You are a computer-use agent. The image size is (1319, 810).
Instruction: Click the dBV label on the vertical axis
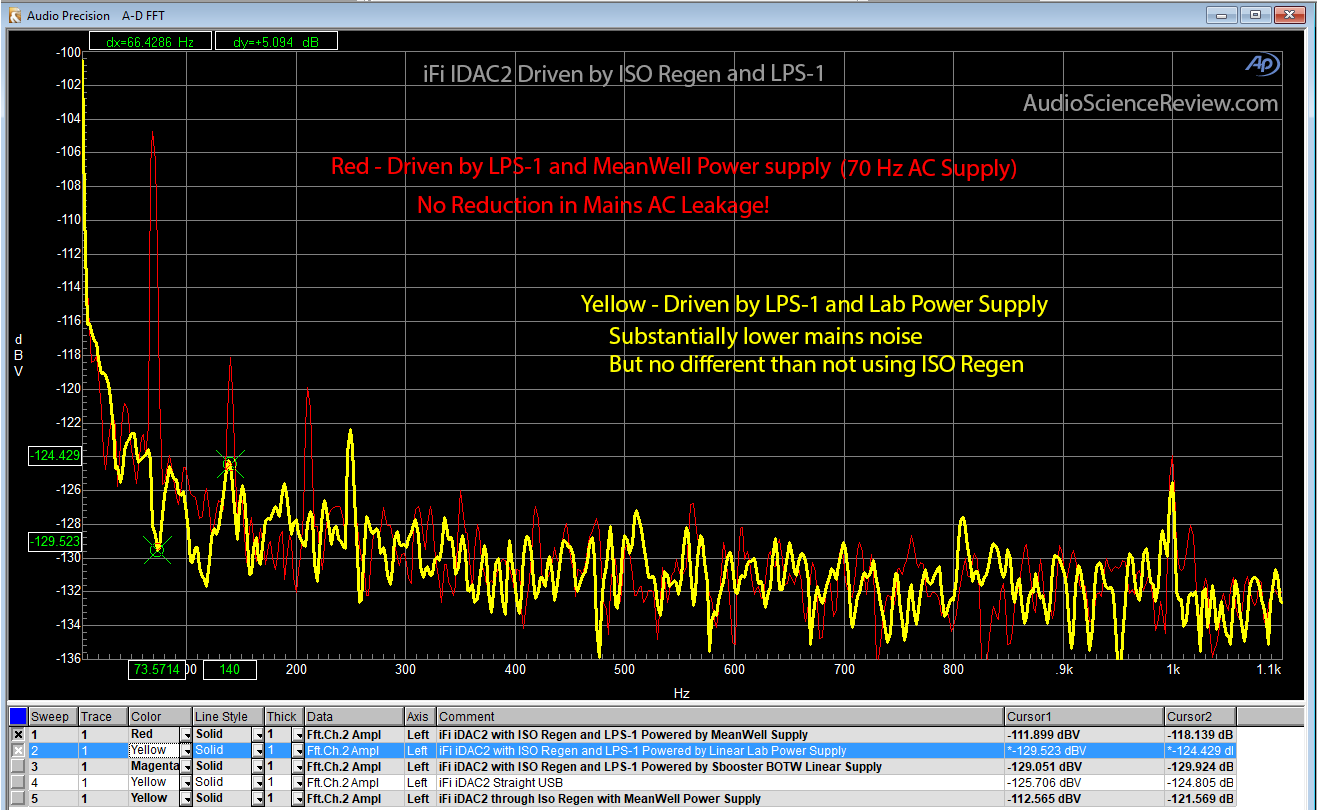click(18, 355)
